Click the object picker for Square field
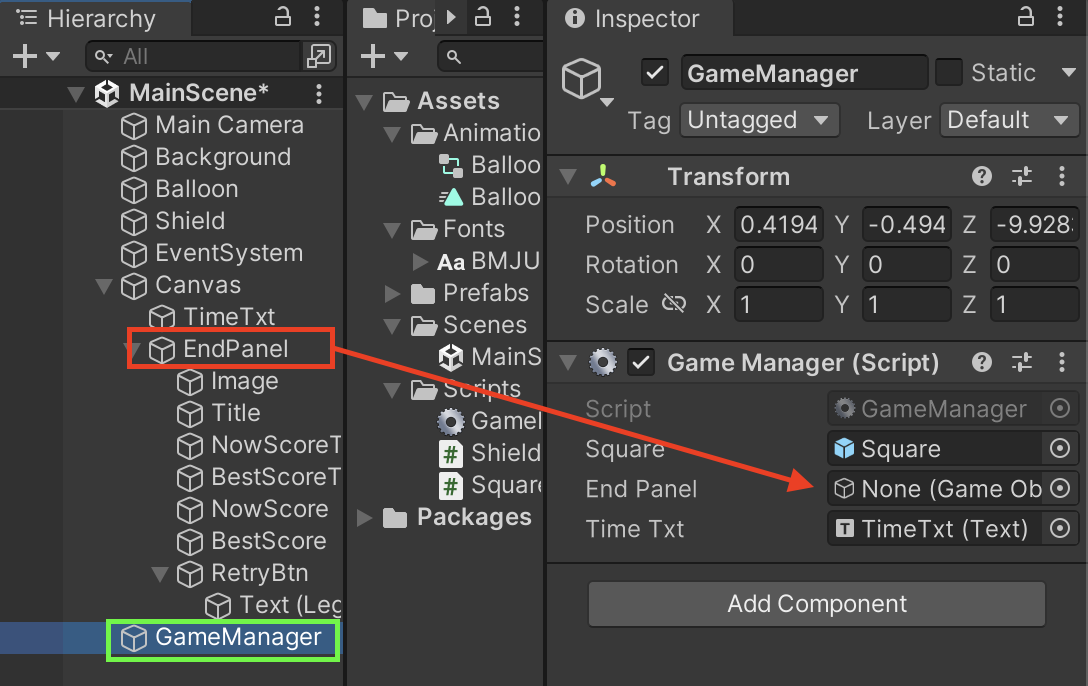 (1060, 449)
